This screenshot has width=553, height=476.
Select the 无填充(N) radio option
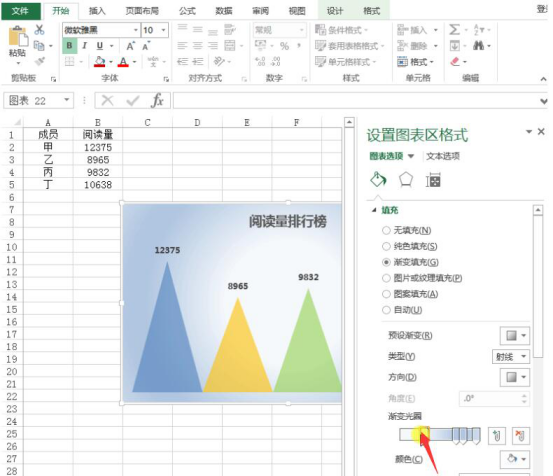[x=407, y=231]
